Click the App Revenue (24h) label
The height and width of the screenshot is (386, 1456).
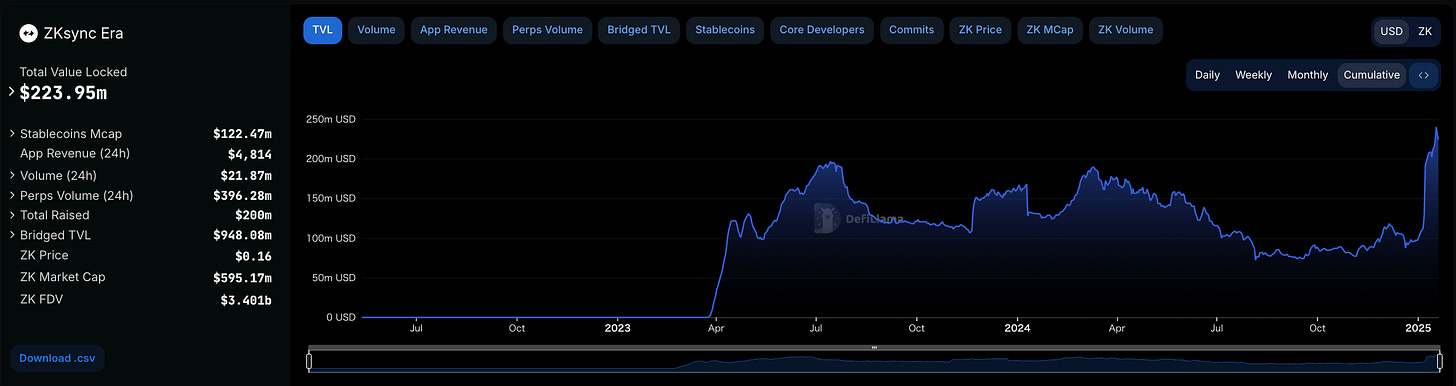coord(75,154)
